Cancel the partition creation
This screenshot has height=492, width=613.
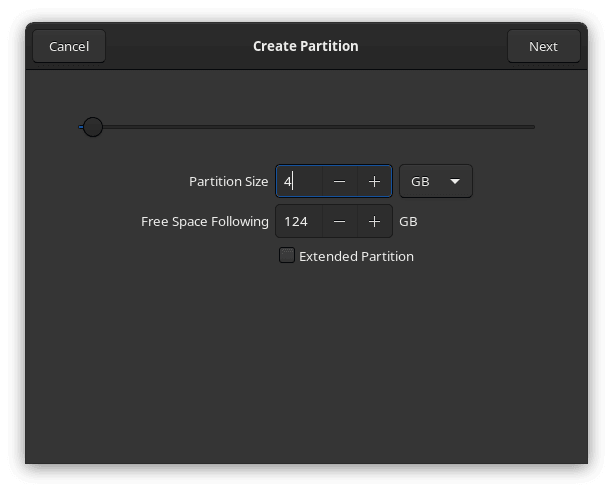point(69,46)
